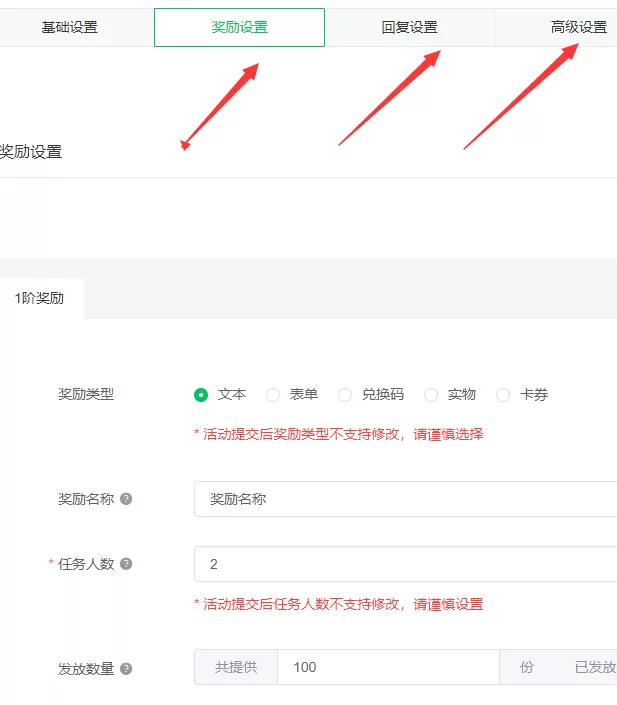The image size is (617, 705).
Task: Open the 奖励设置 tab
Action: click(x=239, y=27)
